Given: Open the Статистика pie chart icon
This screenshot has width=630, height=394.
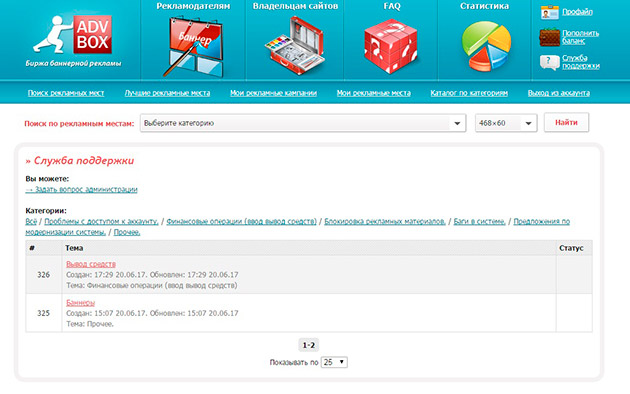Looking at the screenshot, I should [x=486, y=46].
